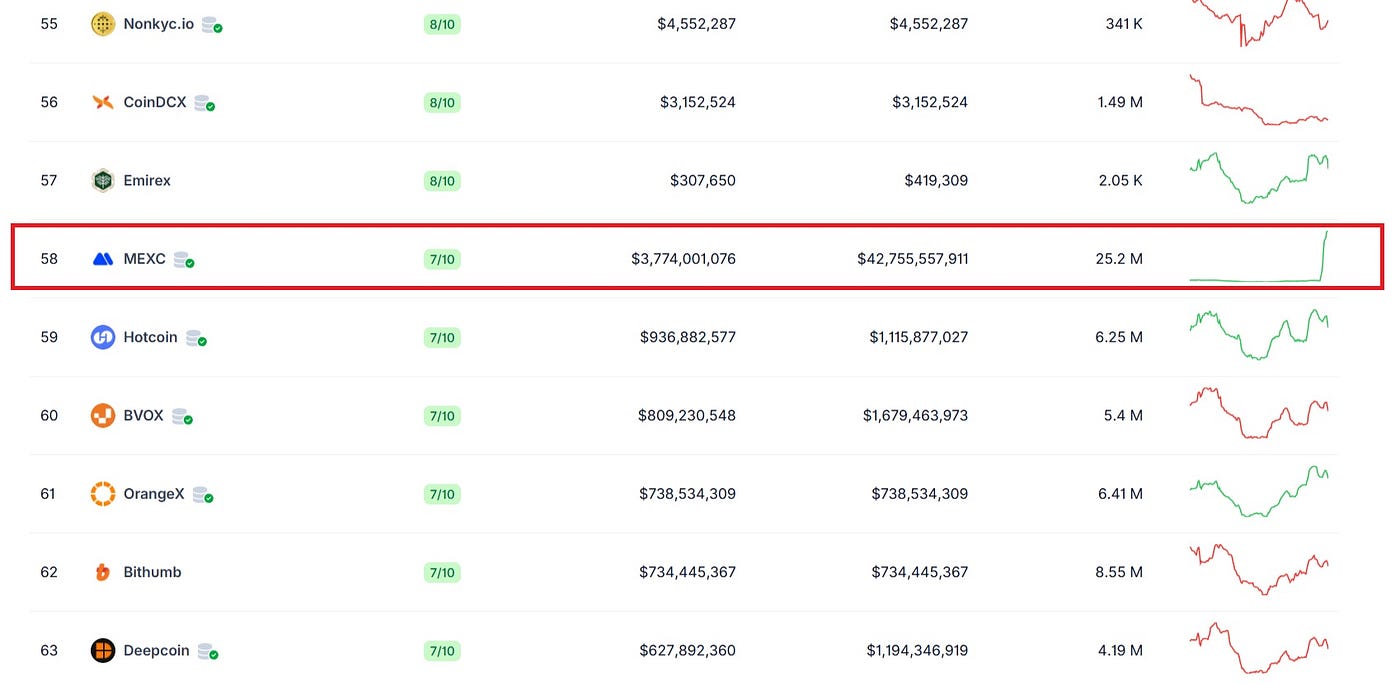The width and height of the screenshot is (1400, 684).
Task: Click the blue MEXC mountain logo
Action: [102, 258]
